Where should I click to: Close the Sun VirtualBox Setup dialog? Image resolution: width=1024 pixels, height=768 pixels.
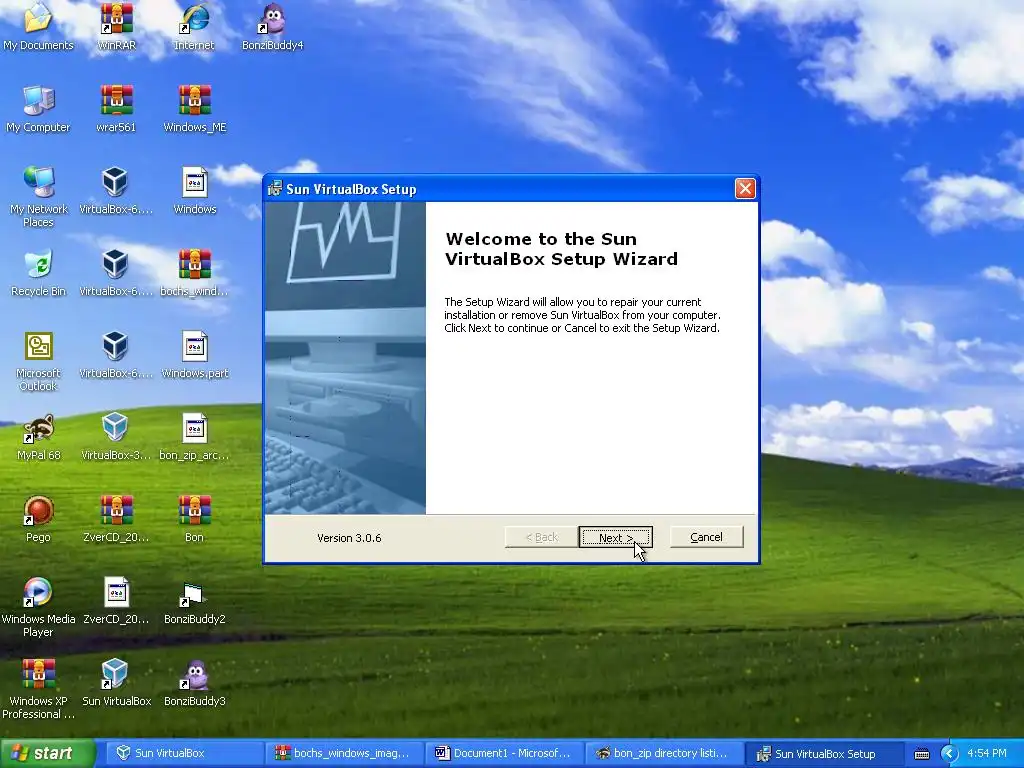click(744, 189)
